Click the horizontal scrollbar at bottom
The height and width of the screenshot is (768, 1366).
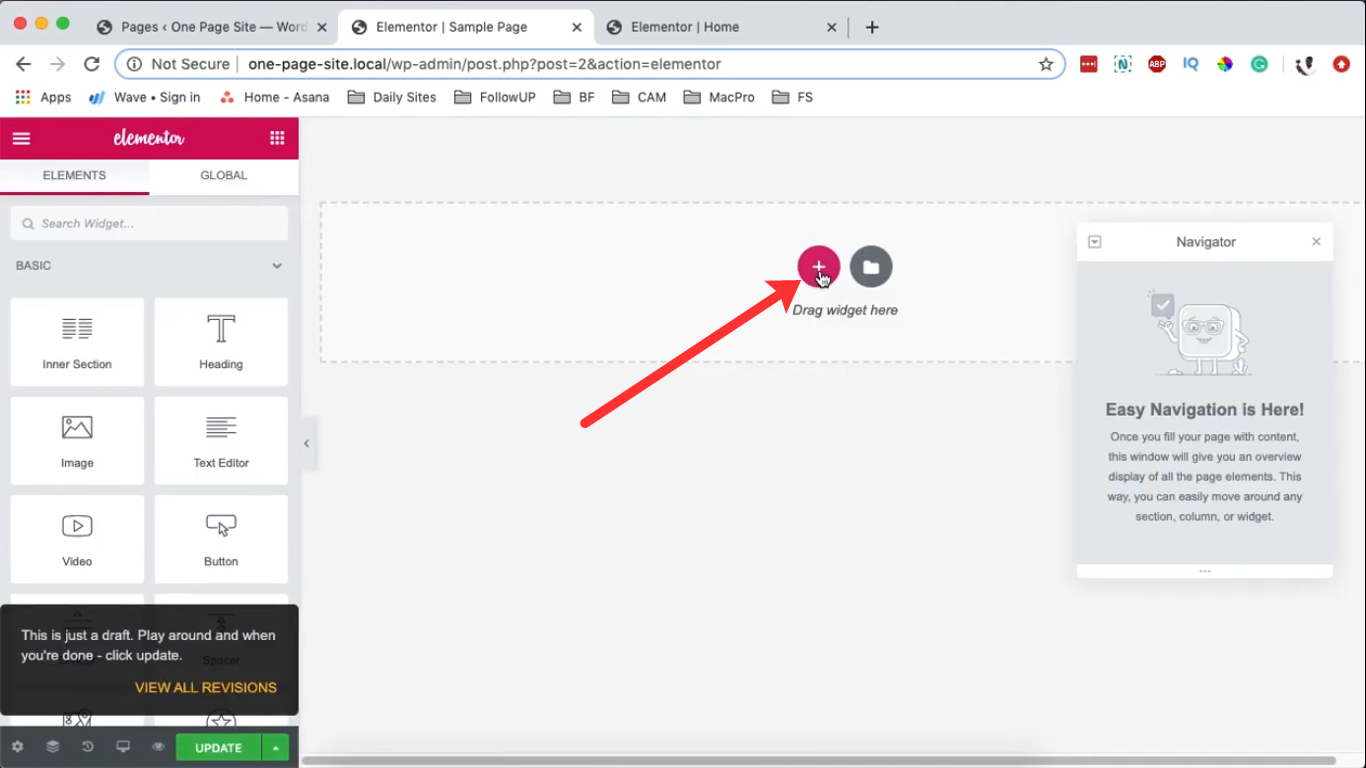click(x=819, y=762)
